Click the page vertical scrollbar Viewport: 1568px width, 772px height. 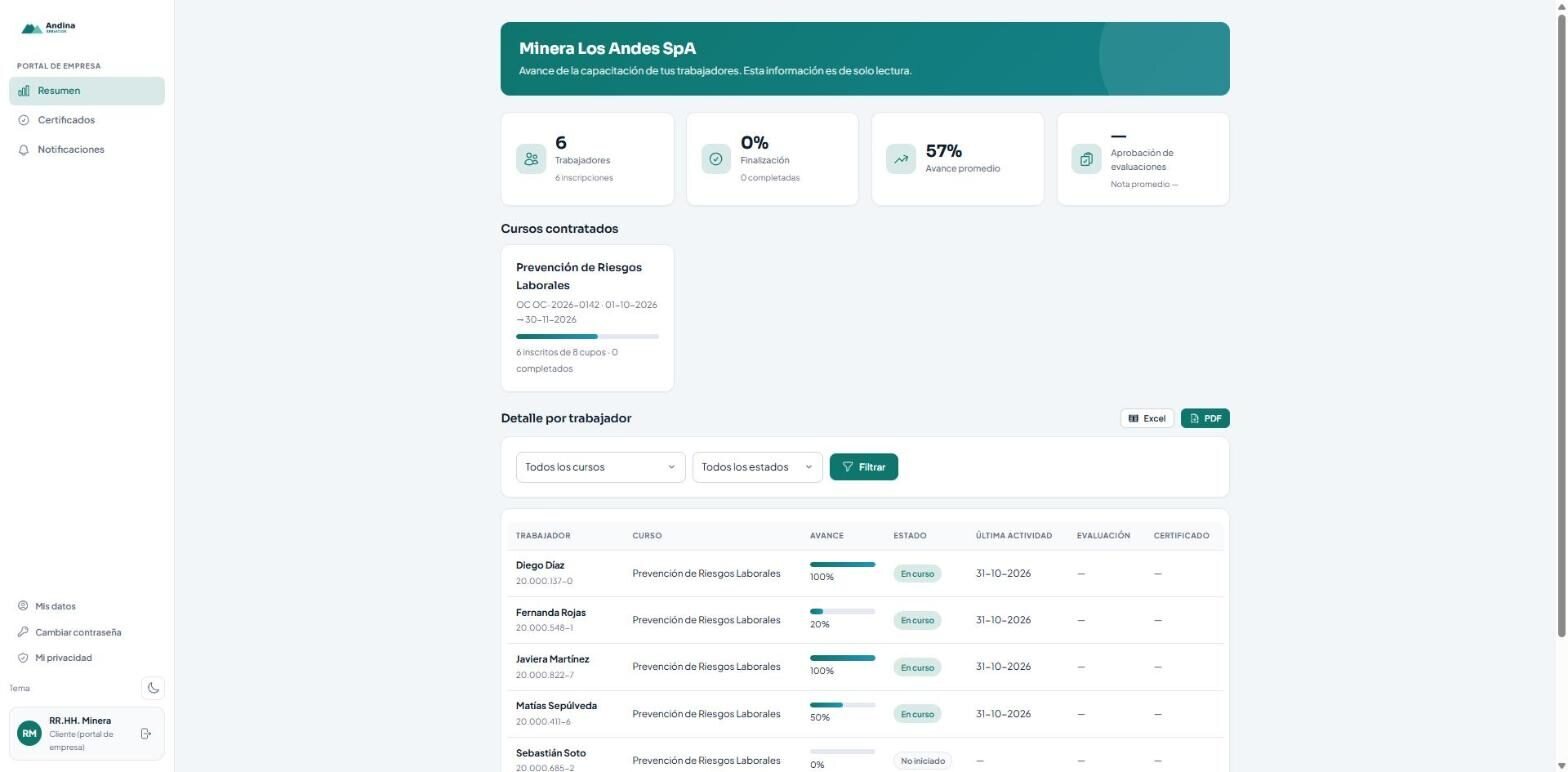(x=1561, y=325)
